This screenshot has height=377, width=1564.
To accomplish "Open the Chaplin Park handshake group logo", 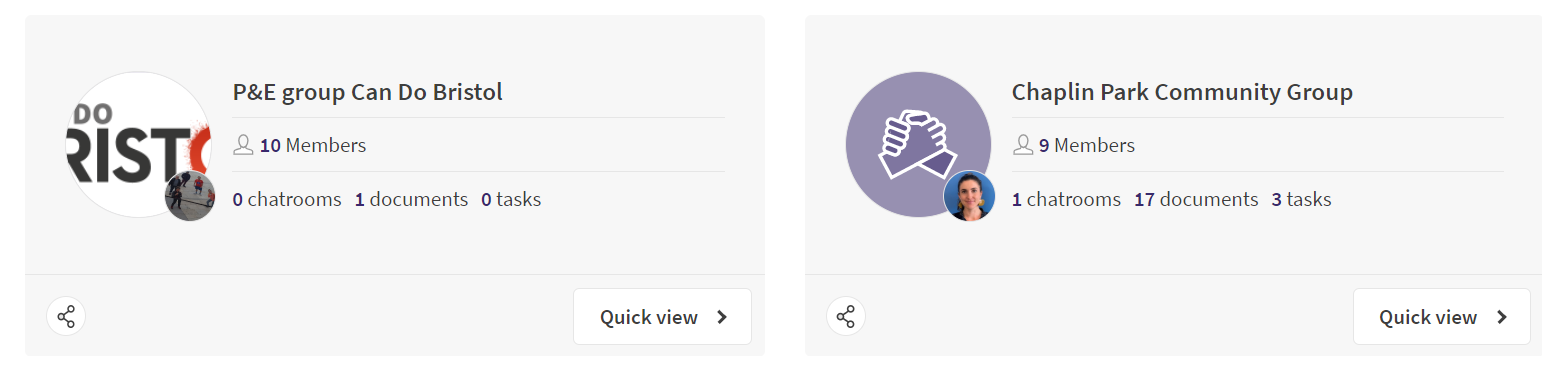I will [918, 145].
